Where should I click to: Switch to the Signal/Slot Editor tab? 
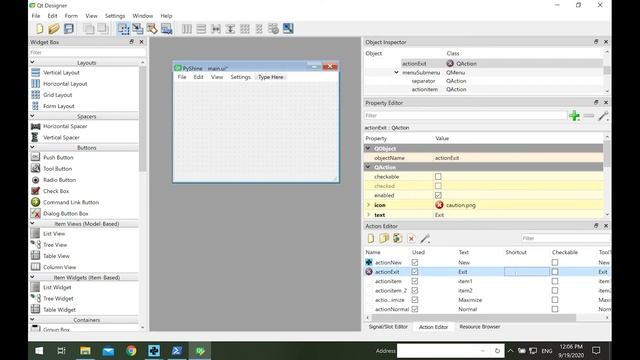tap(388, 327)
